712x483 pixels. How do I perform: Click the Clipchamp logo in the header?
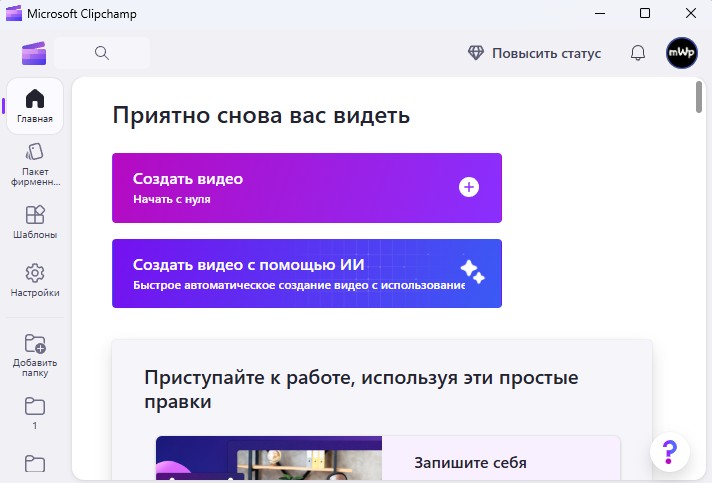(34, 53)
